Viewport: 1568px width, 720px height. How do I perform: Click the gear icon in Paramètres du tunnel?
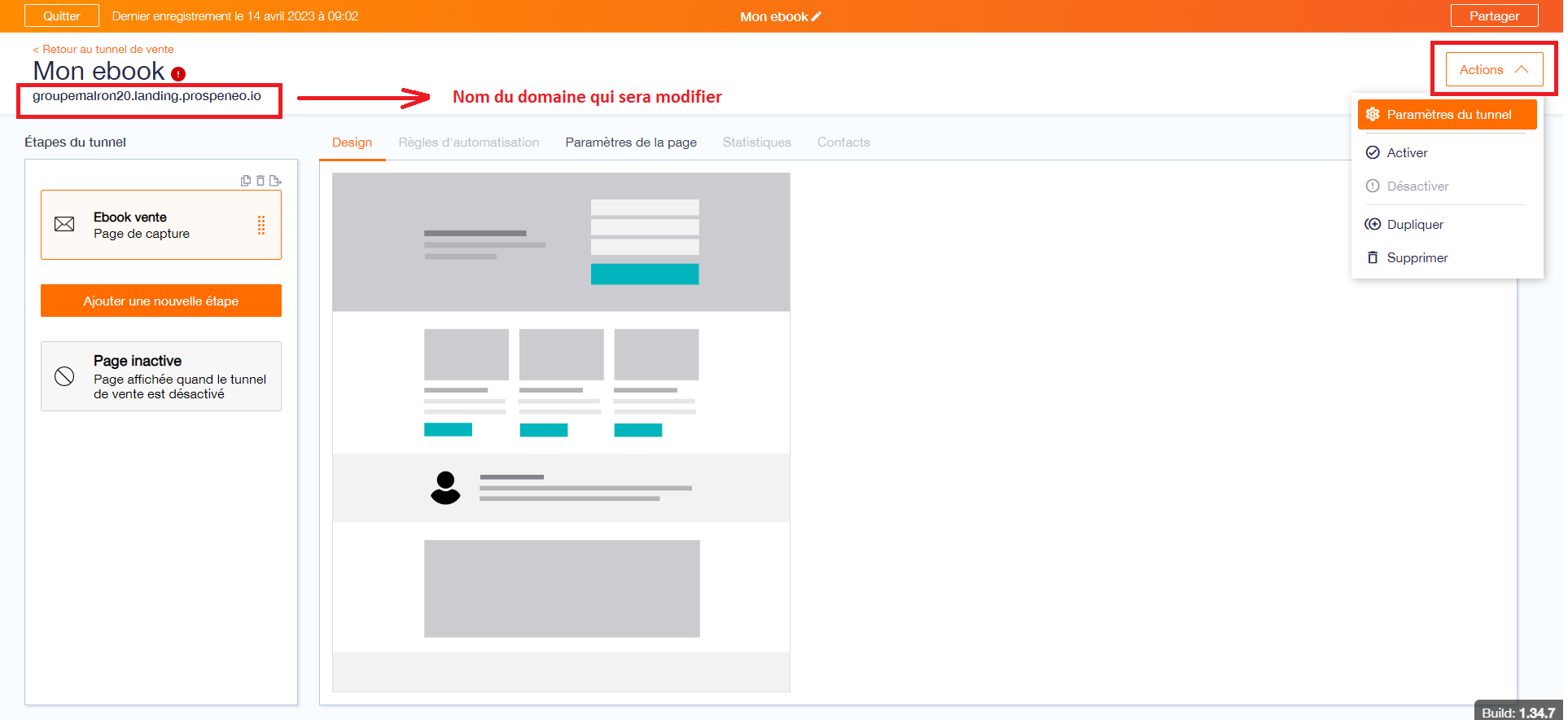tap(1373, 114)
